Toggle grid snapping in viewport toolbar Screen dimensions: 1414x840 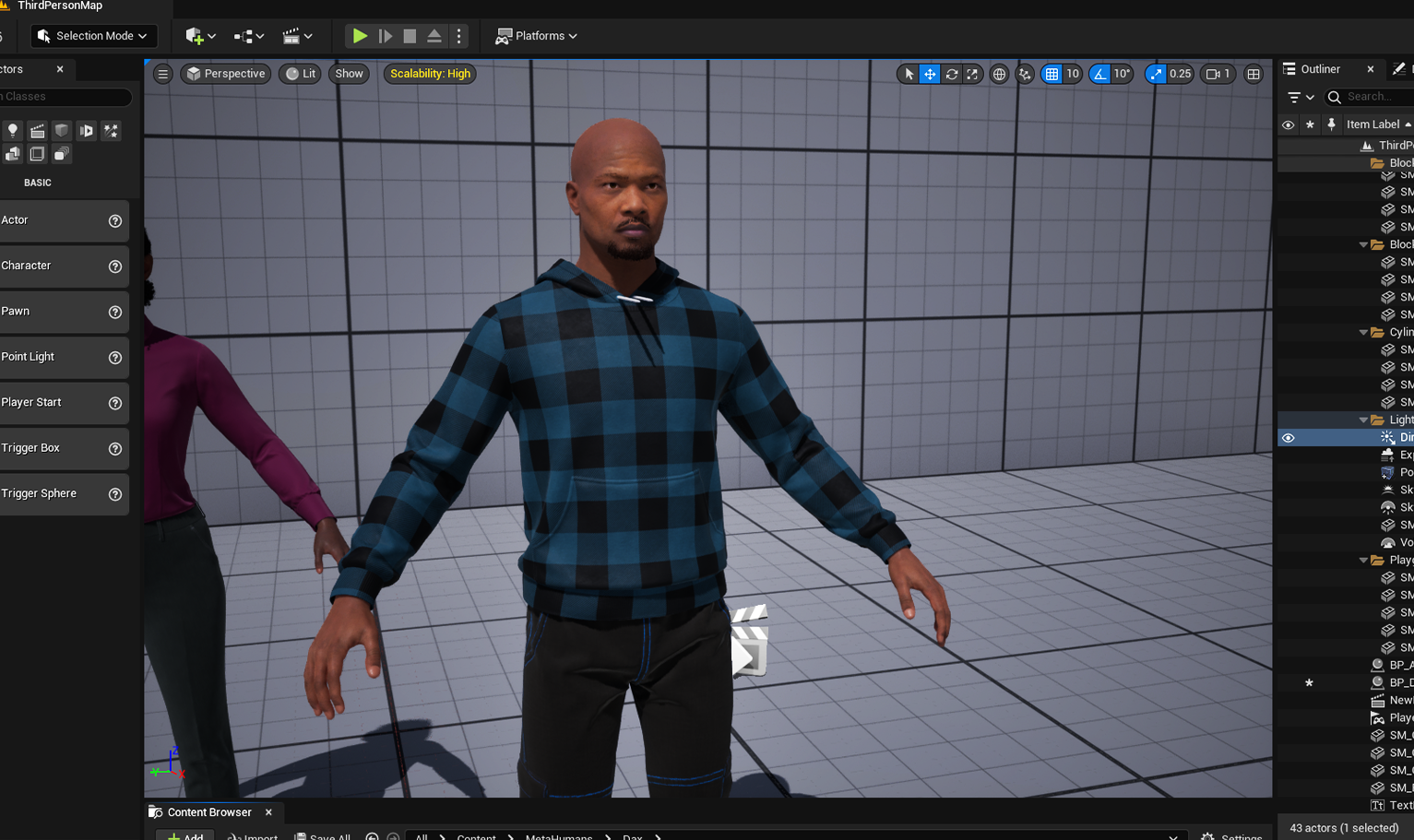(1051, 74)
